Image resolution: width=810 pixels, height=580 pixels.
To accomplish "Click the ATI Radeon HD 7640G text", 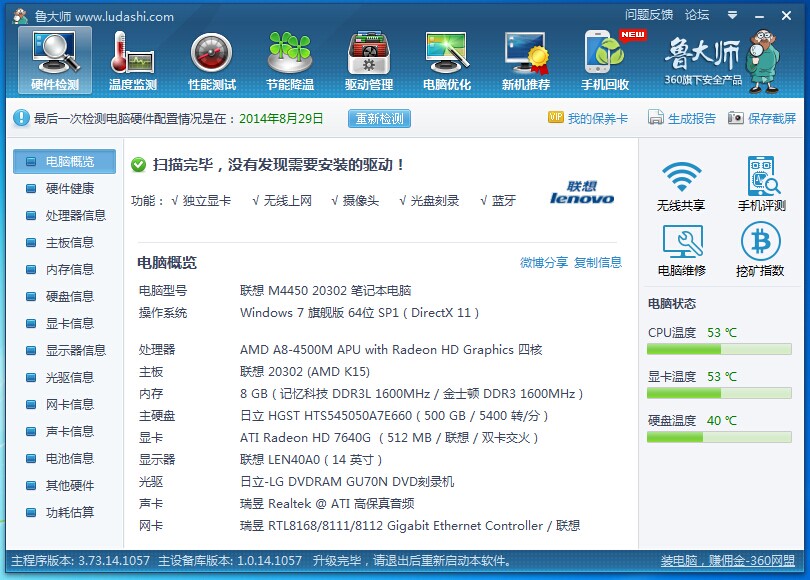I will point(390,437).
